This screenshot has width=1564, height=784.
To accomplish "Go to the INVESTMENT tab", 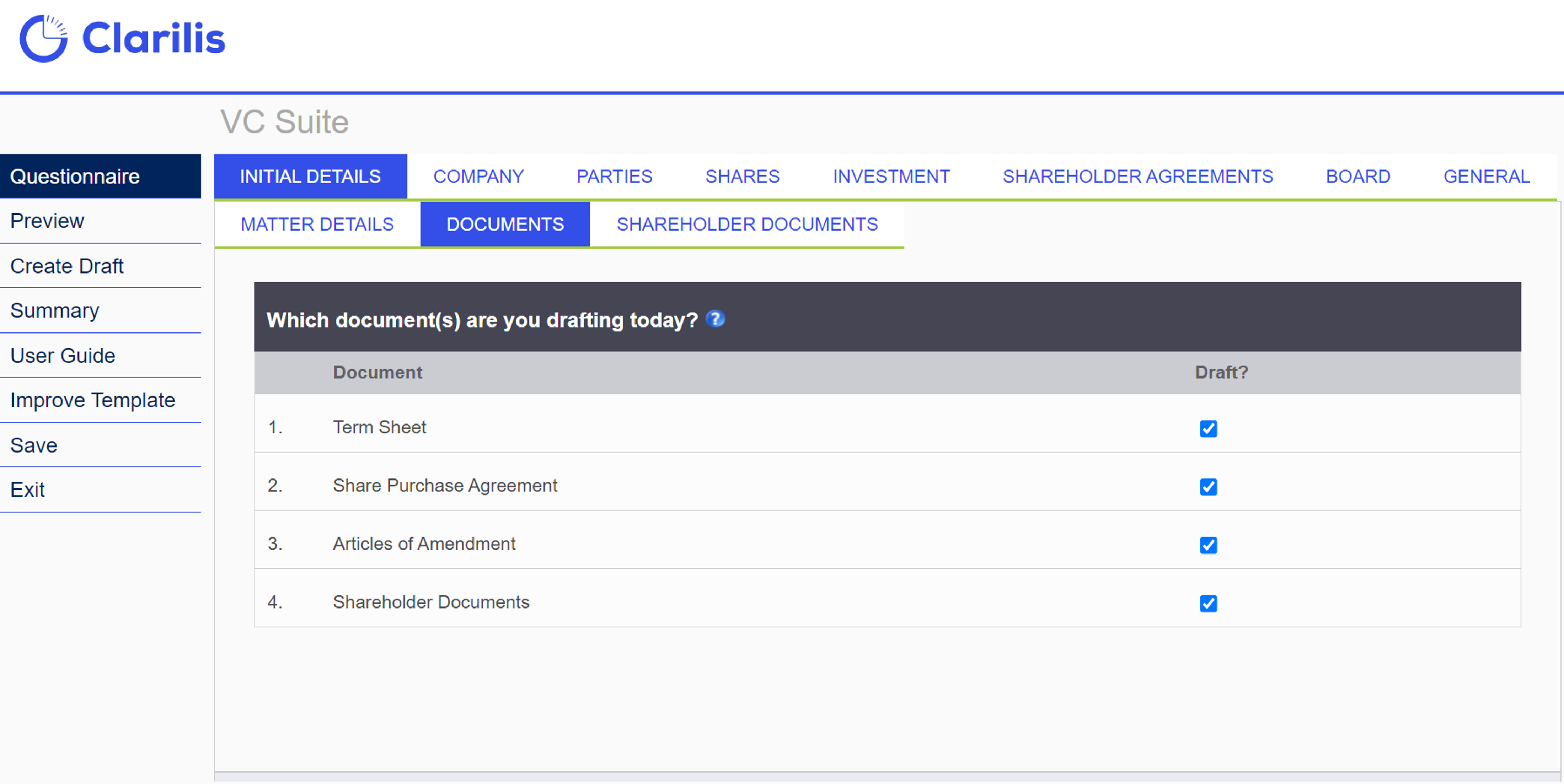I will point(891,176).
